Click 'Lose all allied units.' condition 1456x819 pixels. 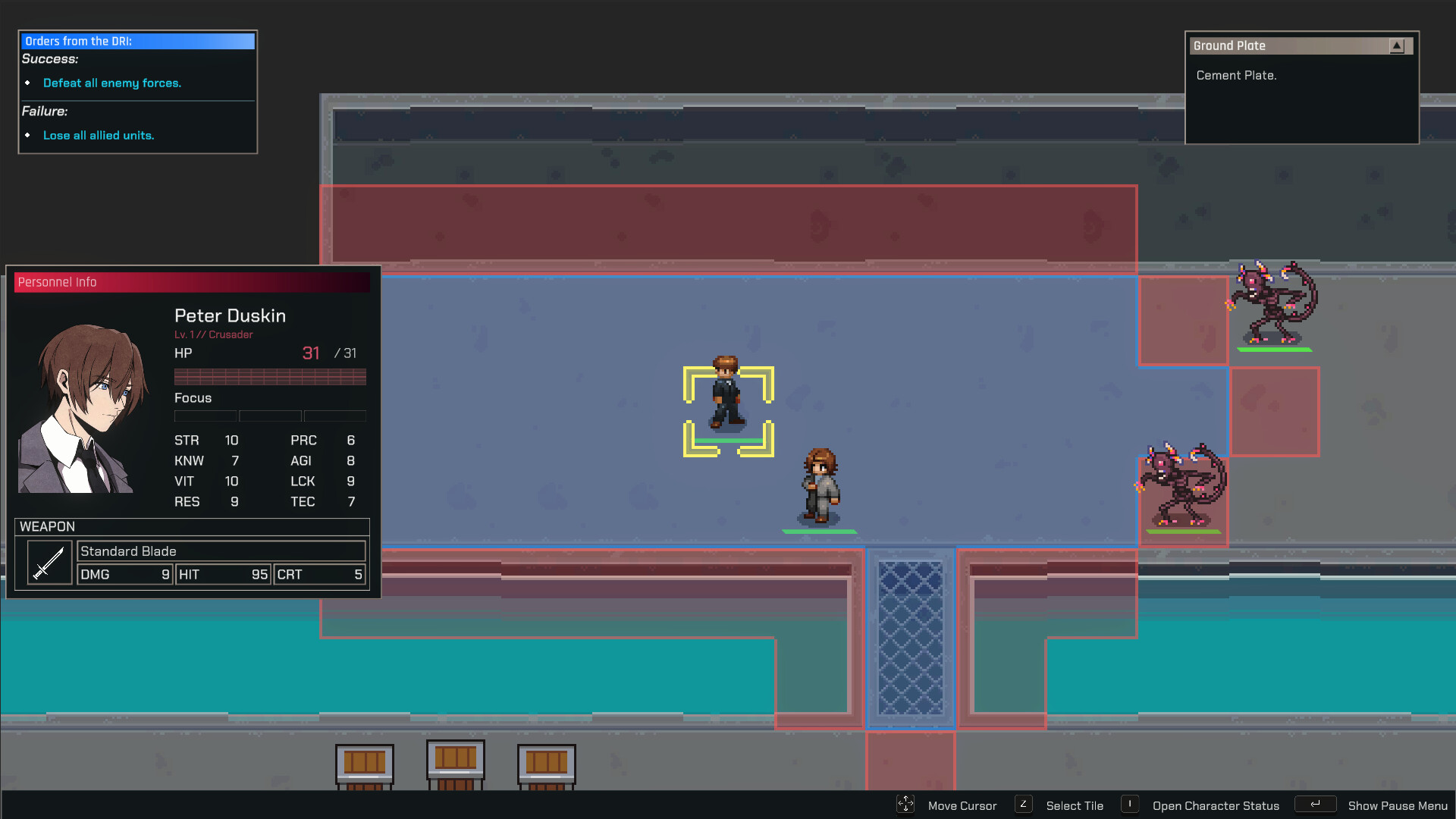(x=99, y=135)
